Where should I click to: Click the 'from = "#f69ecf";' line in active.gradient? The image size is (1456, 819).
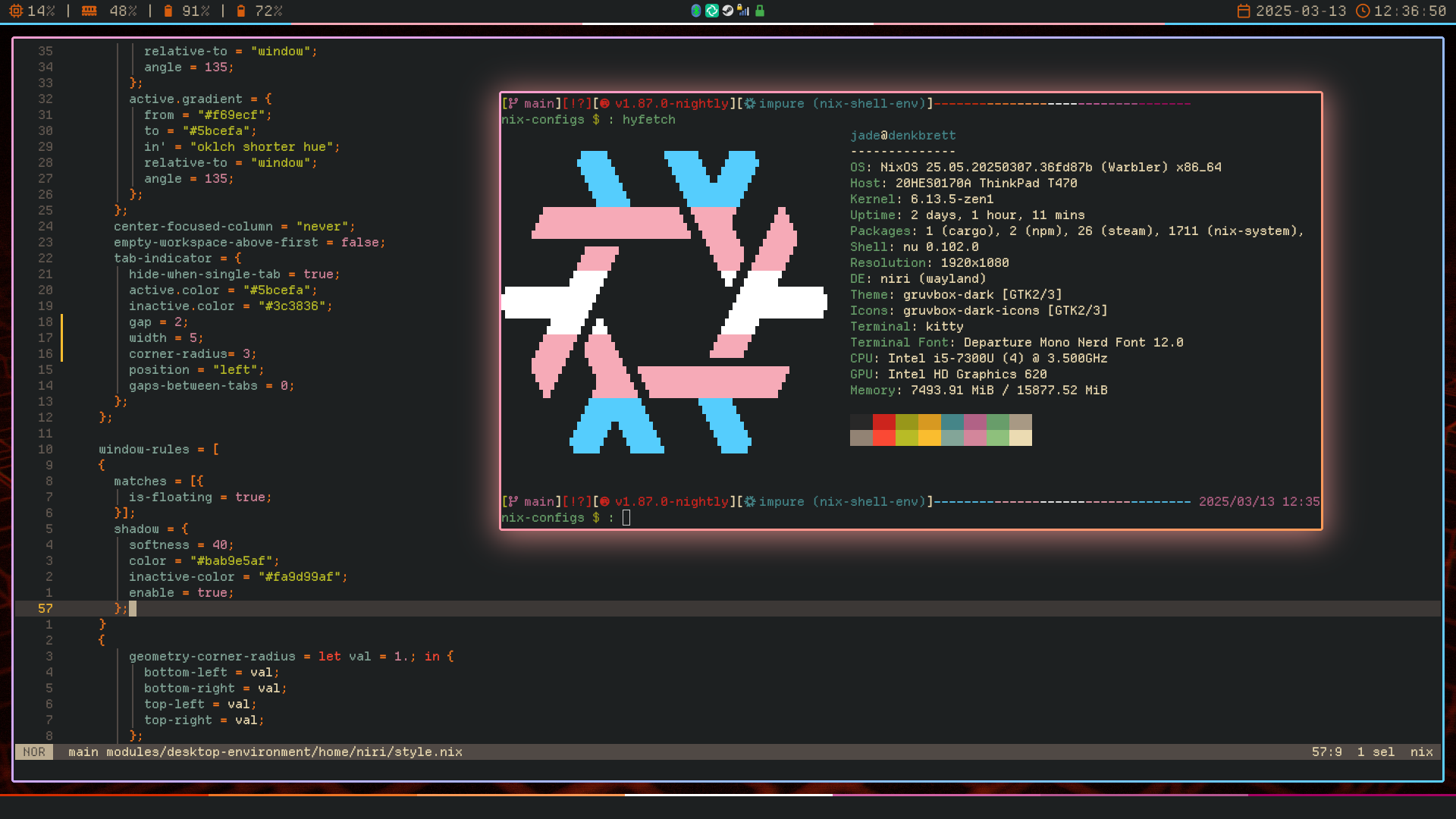click(x=209, y=115)
